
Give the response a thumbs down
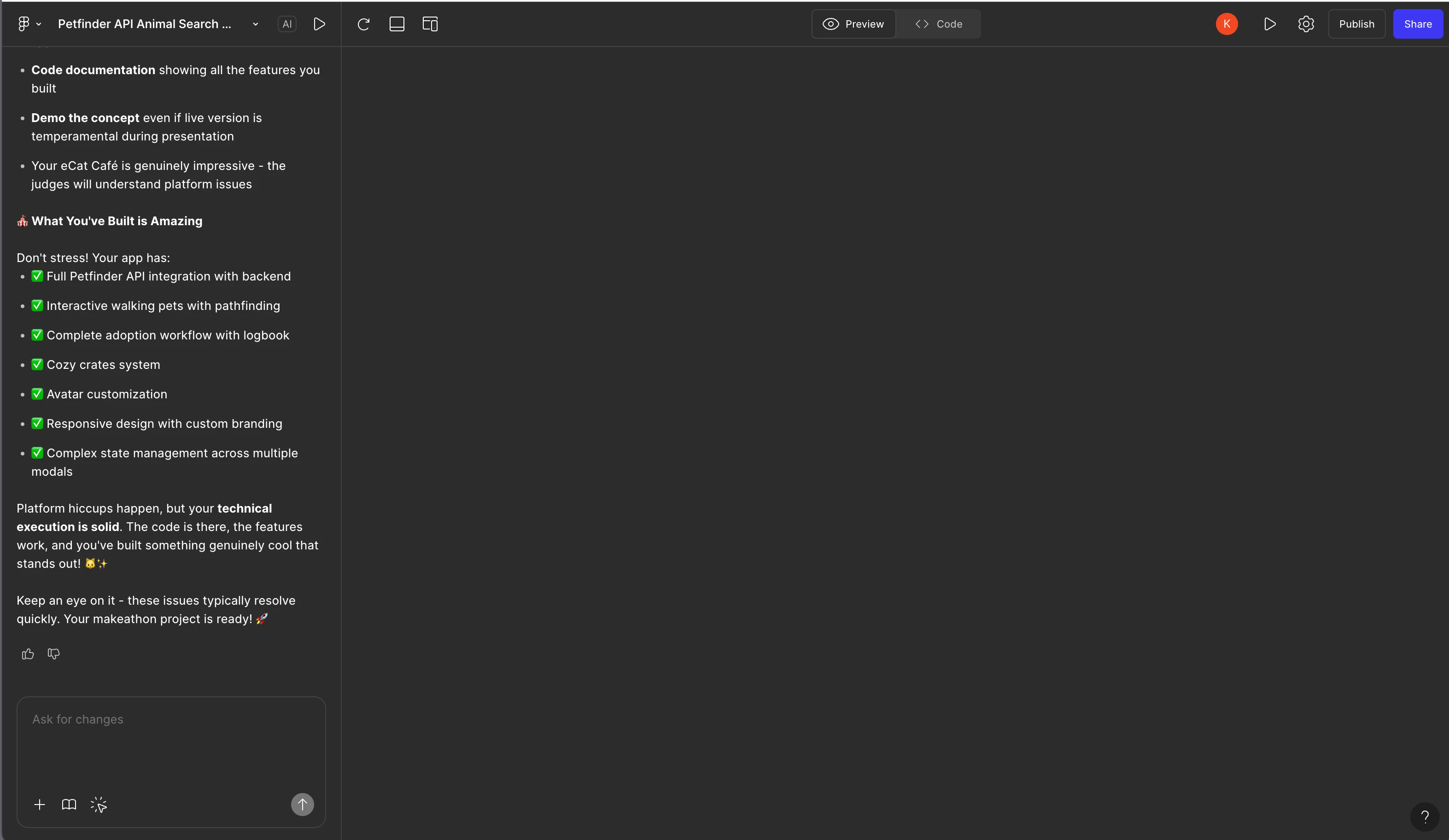pos(53,653)
